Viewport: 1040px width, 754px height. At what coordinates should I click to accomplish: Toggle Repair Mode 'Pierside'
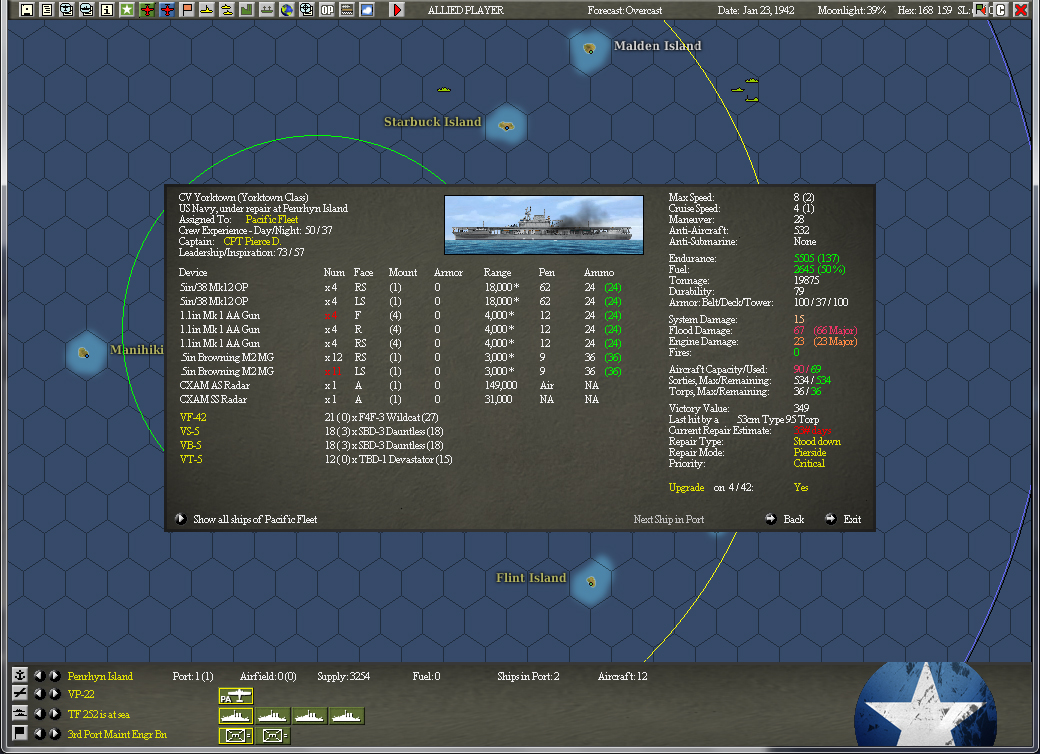point(809,452)
